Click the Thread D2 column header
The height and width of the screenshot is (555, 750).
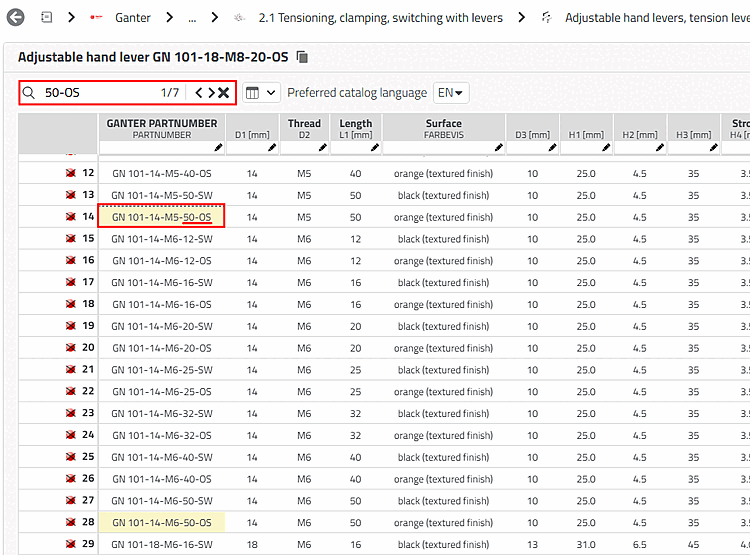click(x=304, y=128)
